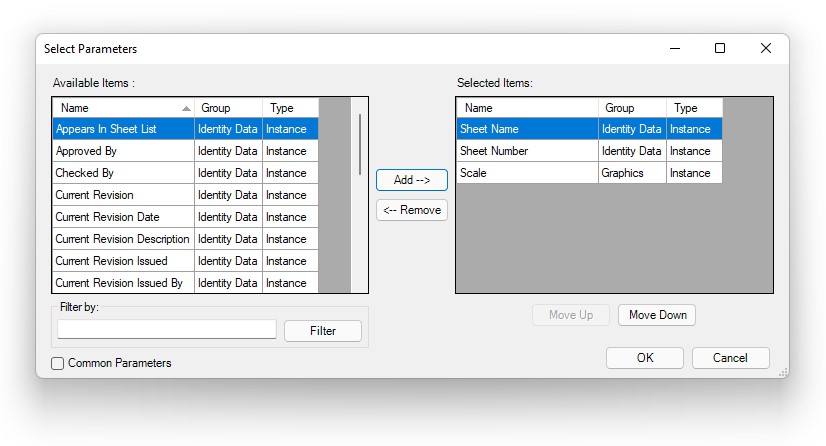This screenshot has height=446, width=826.
Task: Click the Group header in Available Items
Action: click(x=228, y=108)
